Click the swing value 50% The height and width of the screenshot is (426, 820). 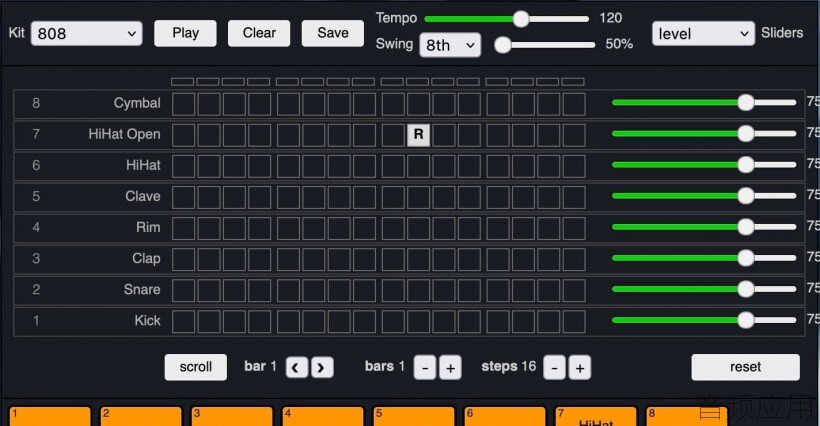(x=619, y=44)
